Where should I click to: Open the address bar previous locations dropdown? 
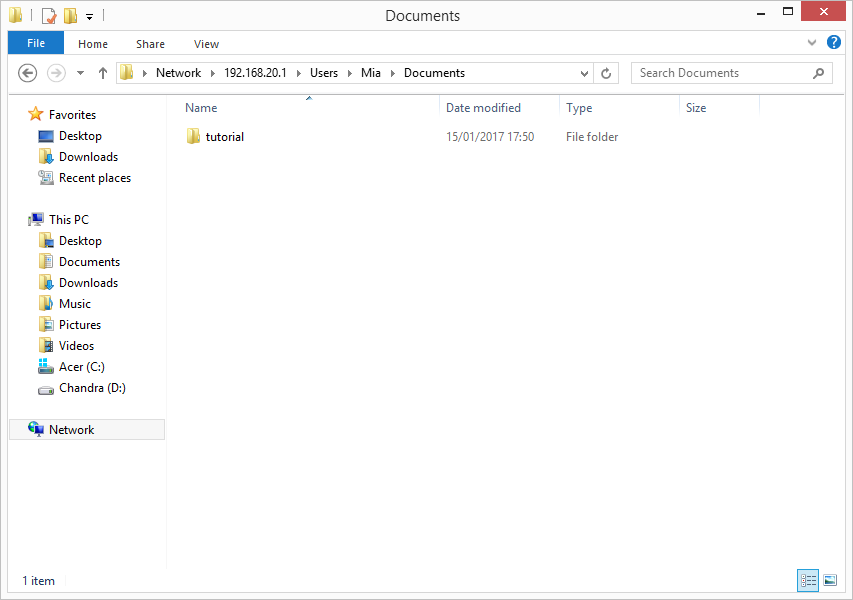tap(585, 73)
